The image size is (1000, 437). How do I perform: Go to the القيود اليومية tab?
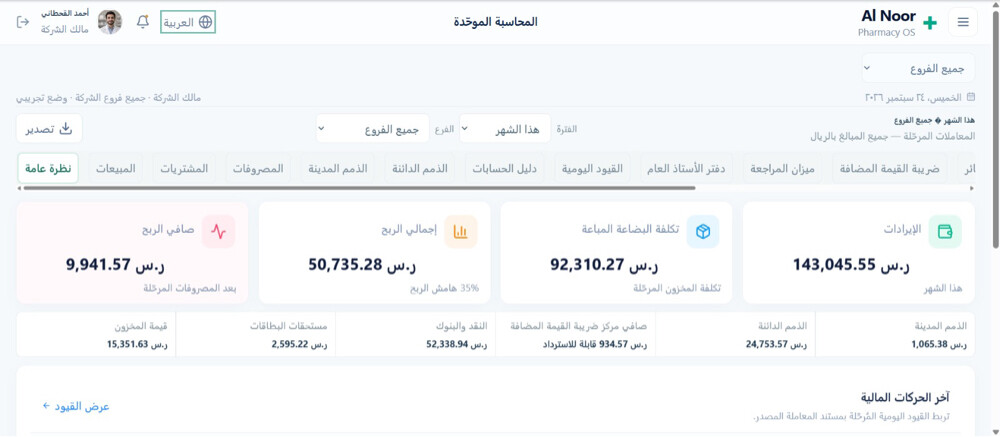click(592, 168)
